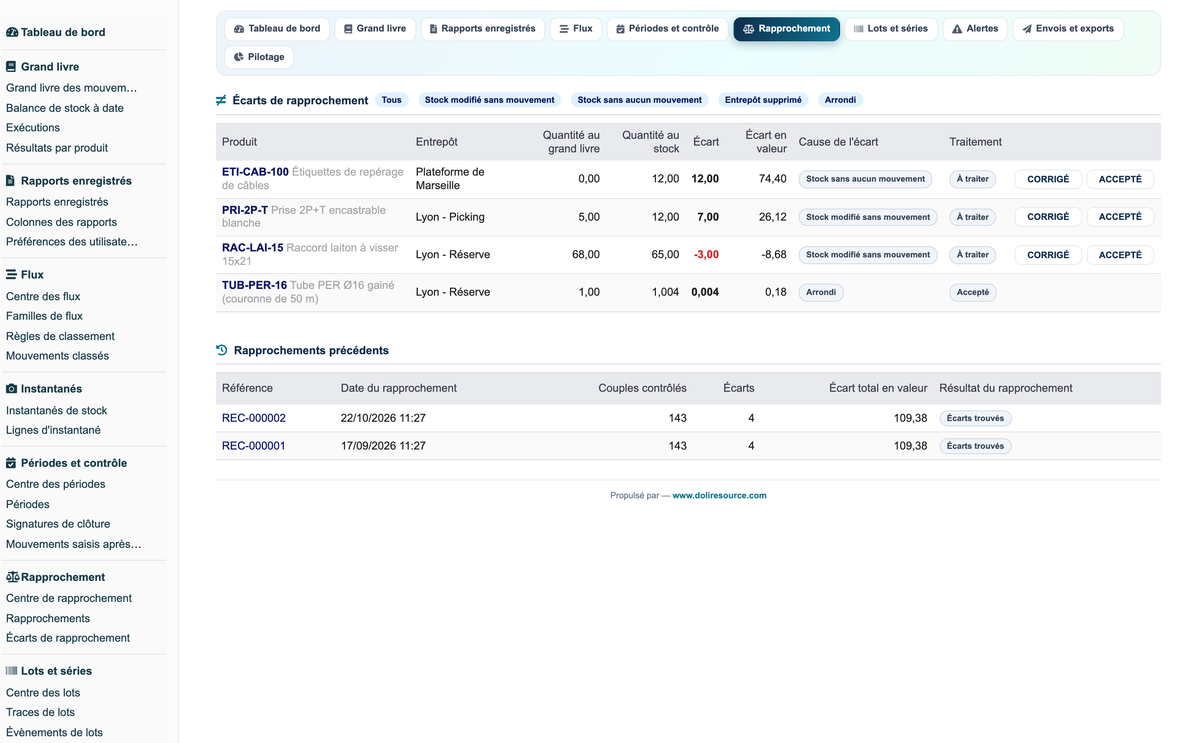The height and width of the screenshot is (743, 1200).
Task: Open Colonnes des rapports
Action: 61,222
